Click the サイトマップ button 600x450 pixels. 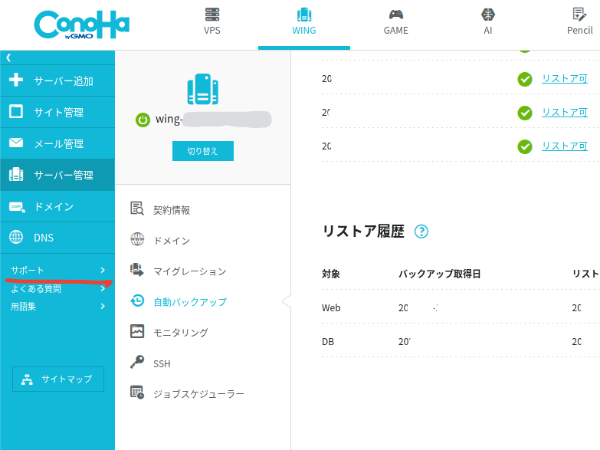tap(57, 380)
